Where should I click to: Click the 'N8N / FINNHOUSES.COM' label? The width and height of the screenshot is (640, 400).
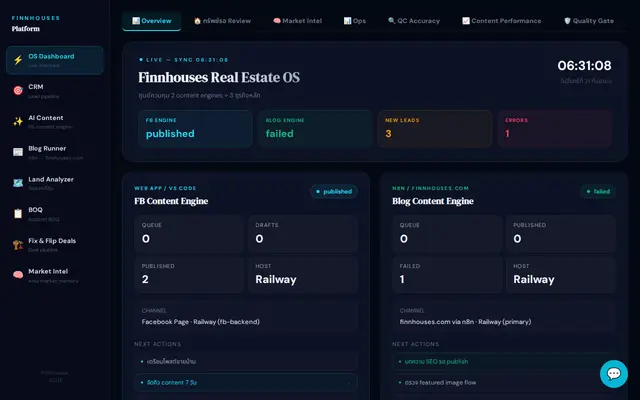pyautogui.click(x=430, y=188)
